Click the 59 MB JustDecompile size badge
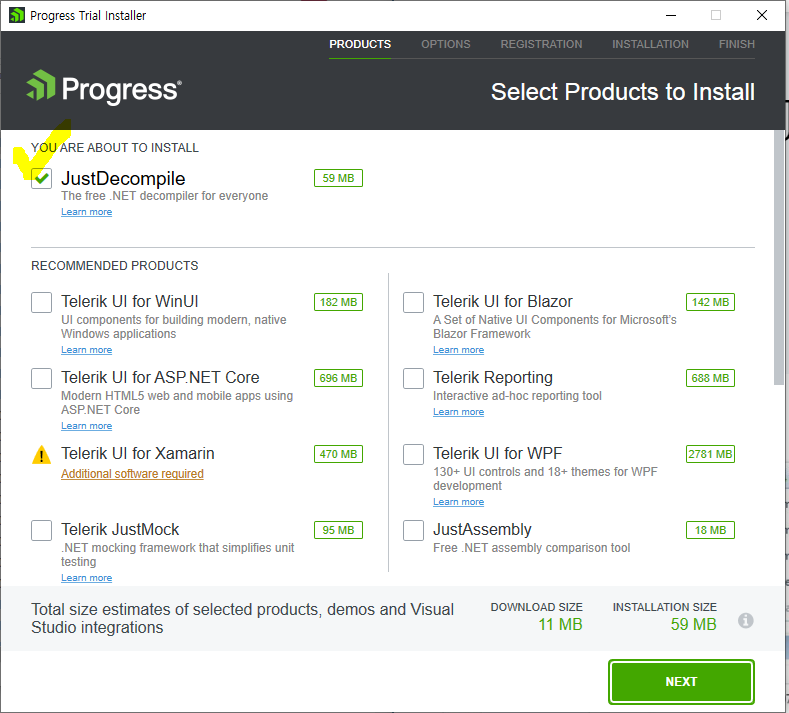The width and height of the screenshot is (789, 713). click(338, 178)
